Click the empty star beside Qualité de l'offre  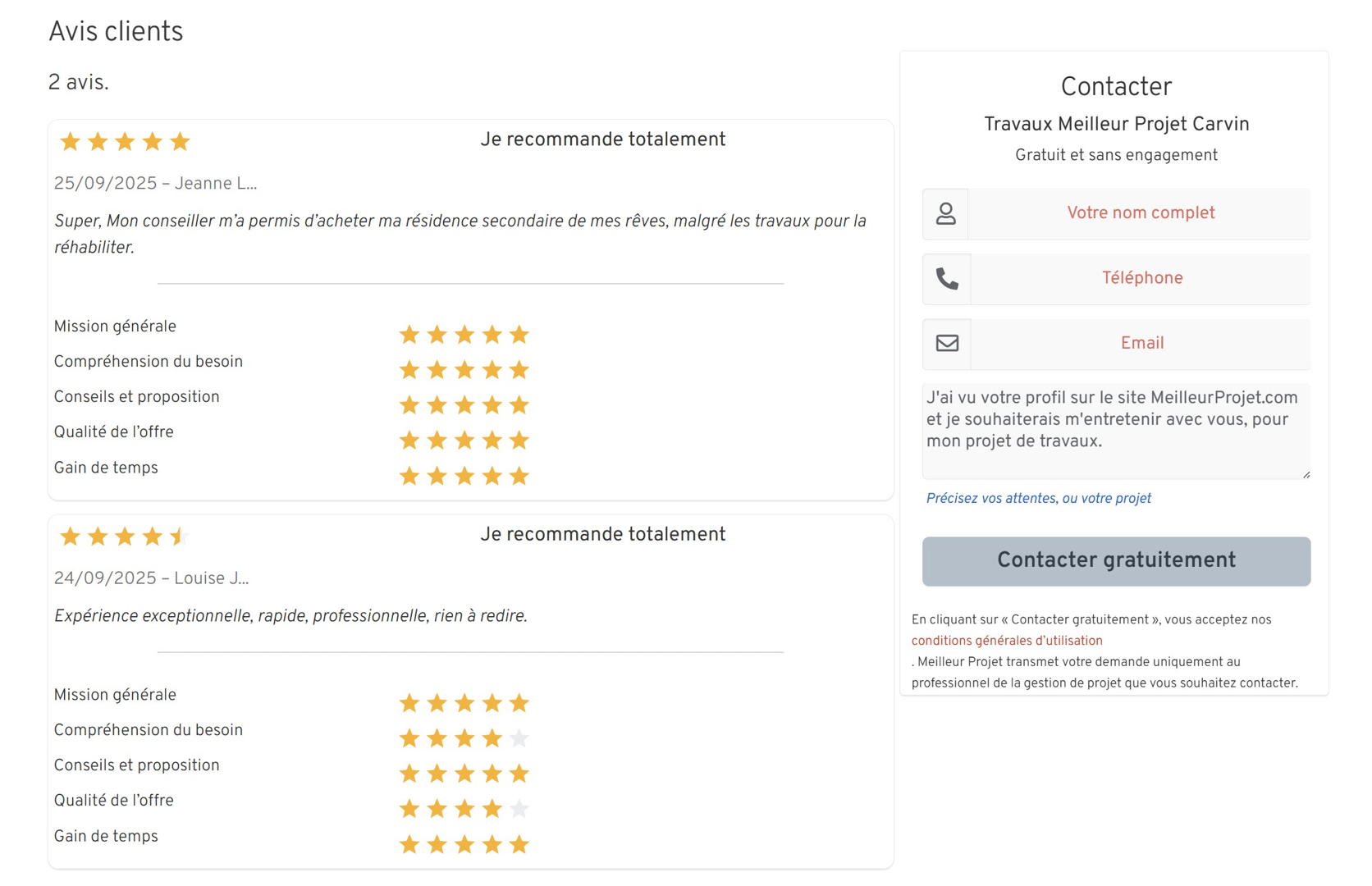pos(519,808)
